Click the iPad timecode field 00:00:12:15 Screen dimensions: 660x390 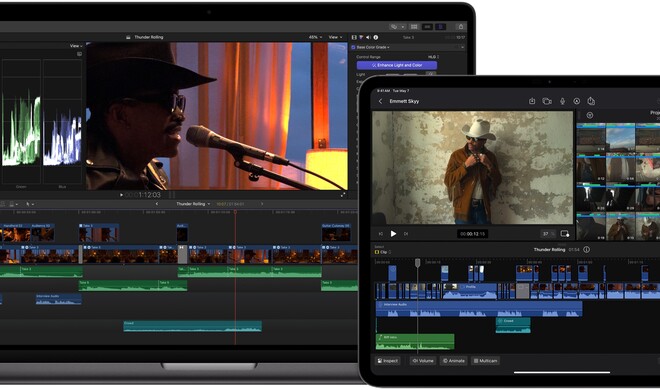click(472, 234)
